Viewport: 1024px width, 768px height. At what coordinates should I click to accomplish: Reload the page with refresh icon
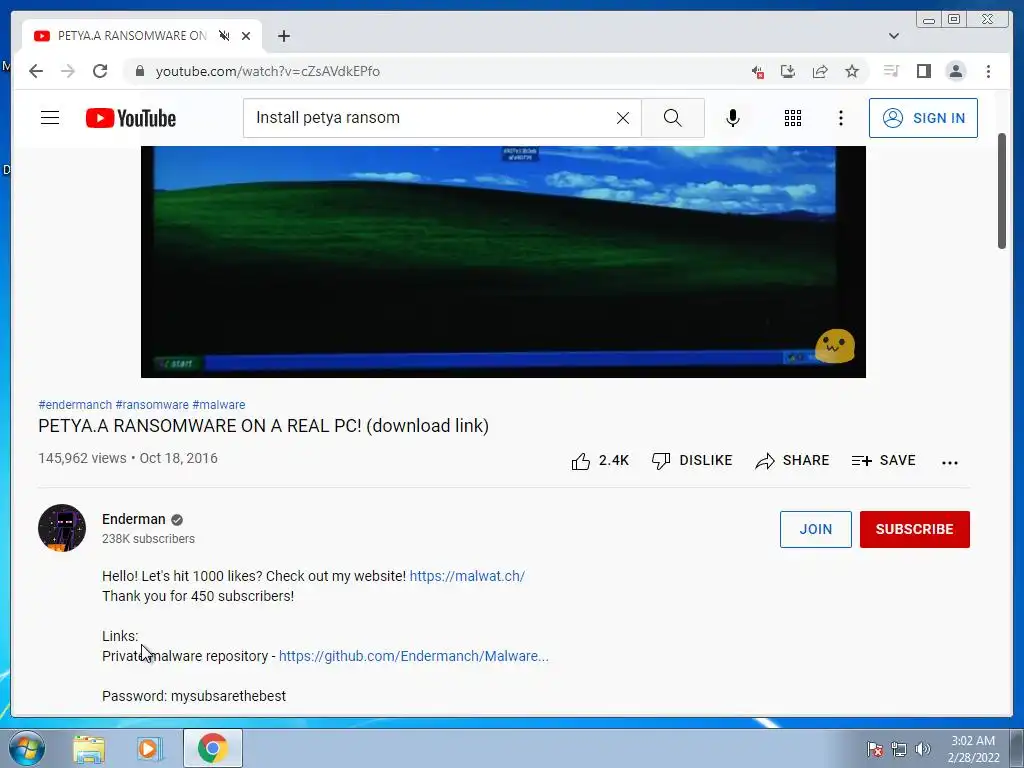tap(100, 71)
